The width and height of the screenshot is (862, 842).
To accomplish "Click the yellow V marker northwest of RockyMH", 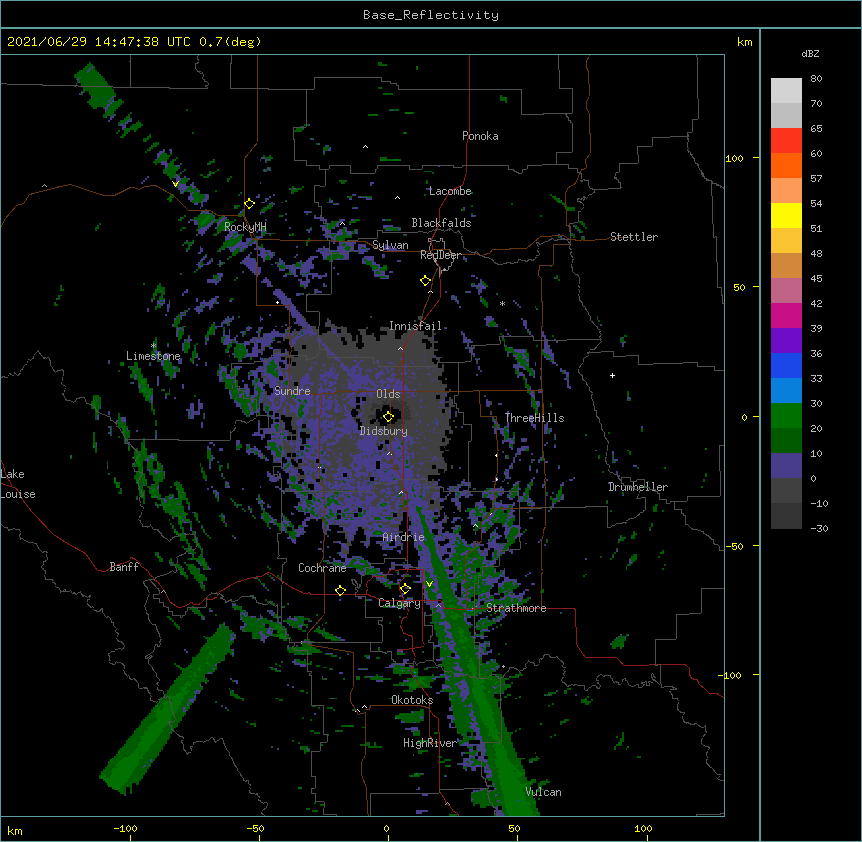I will (x=175, y=184).
